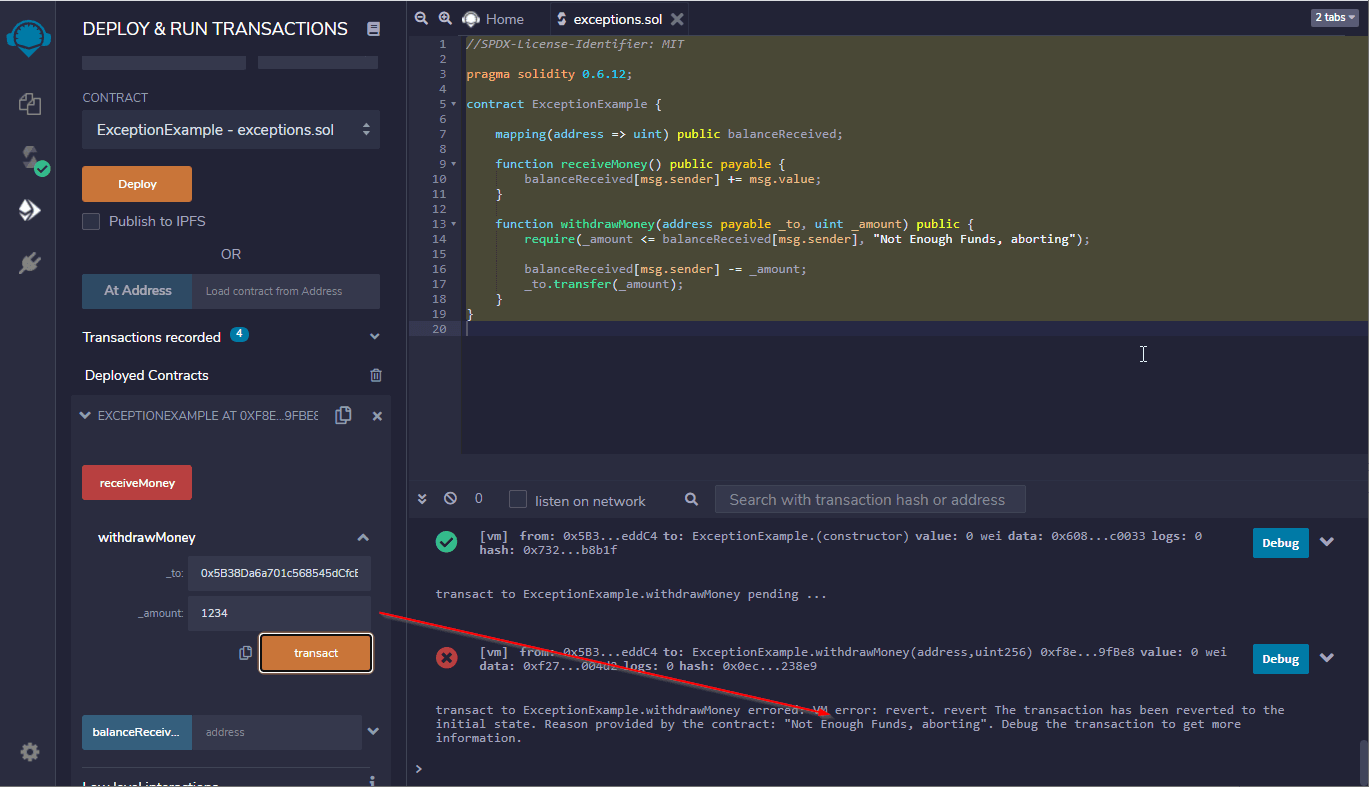Delete all deployed contracts trash icon
Viewport: 1369px width, 787px height.
(376, 375)
